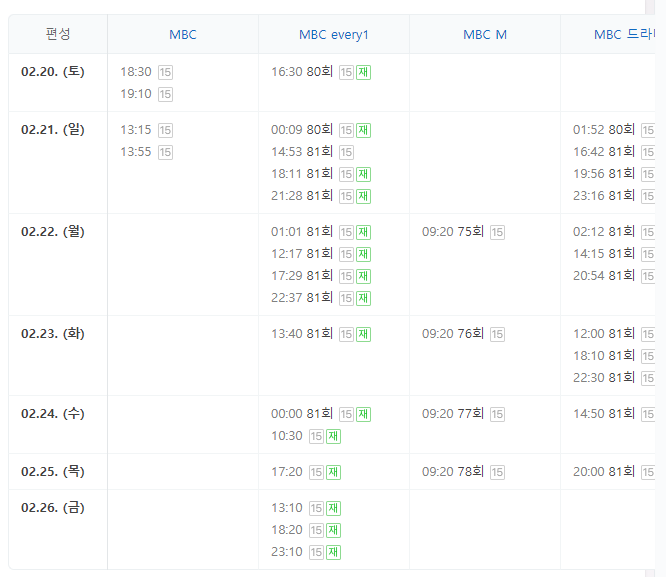
Task: Click the green 재 rerun badge beside 13:40
Action: [x=363, y=334]
